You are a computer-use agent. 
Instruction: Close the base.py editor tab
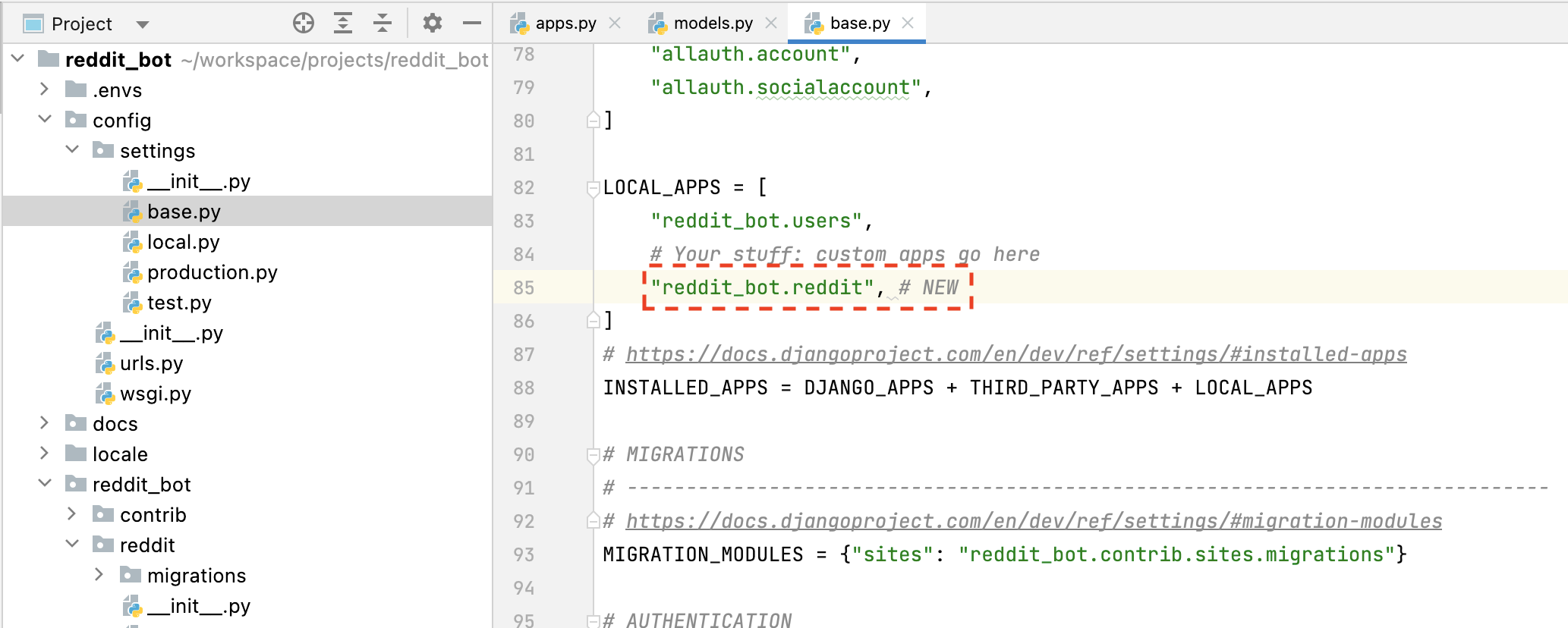908,24
